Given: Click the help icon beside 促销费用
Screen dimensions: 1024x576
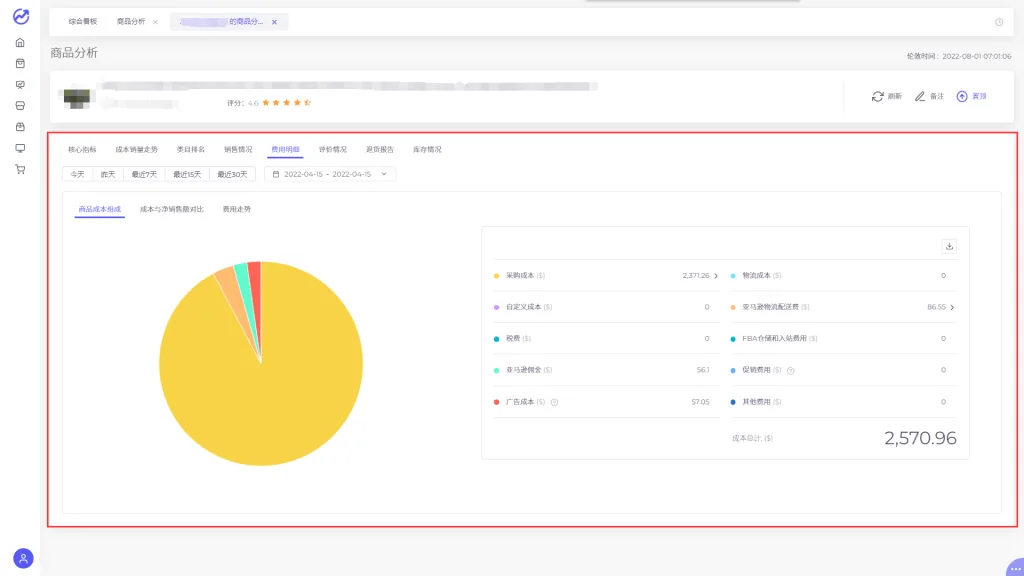Looking at the screenshot, I should [790, 370].
